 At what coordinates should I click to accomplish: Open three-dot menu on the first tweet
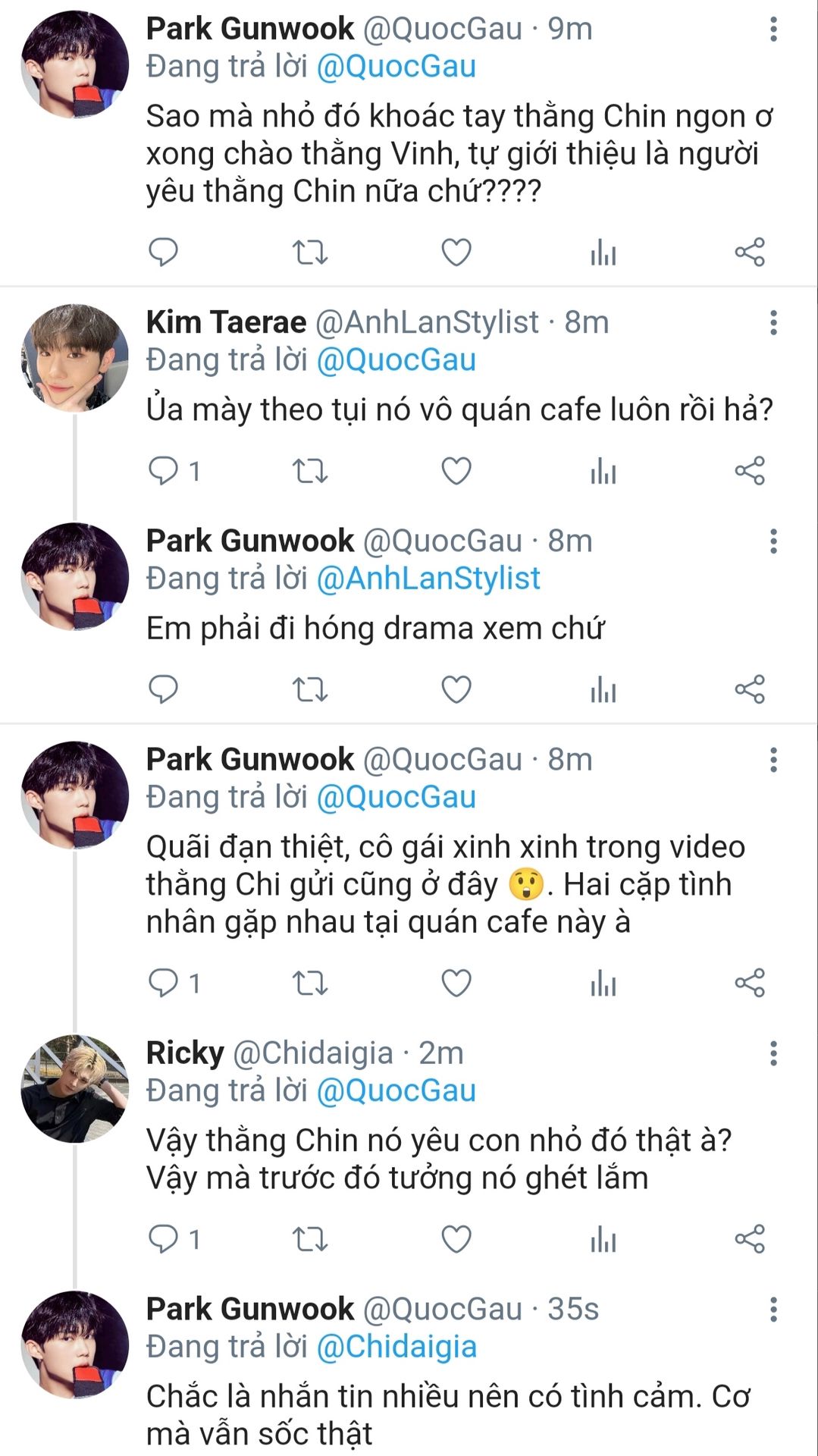(773, 30)
